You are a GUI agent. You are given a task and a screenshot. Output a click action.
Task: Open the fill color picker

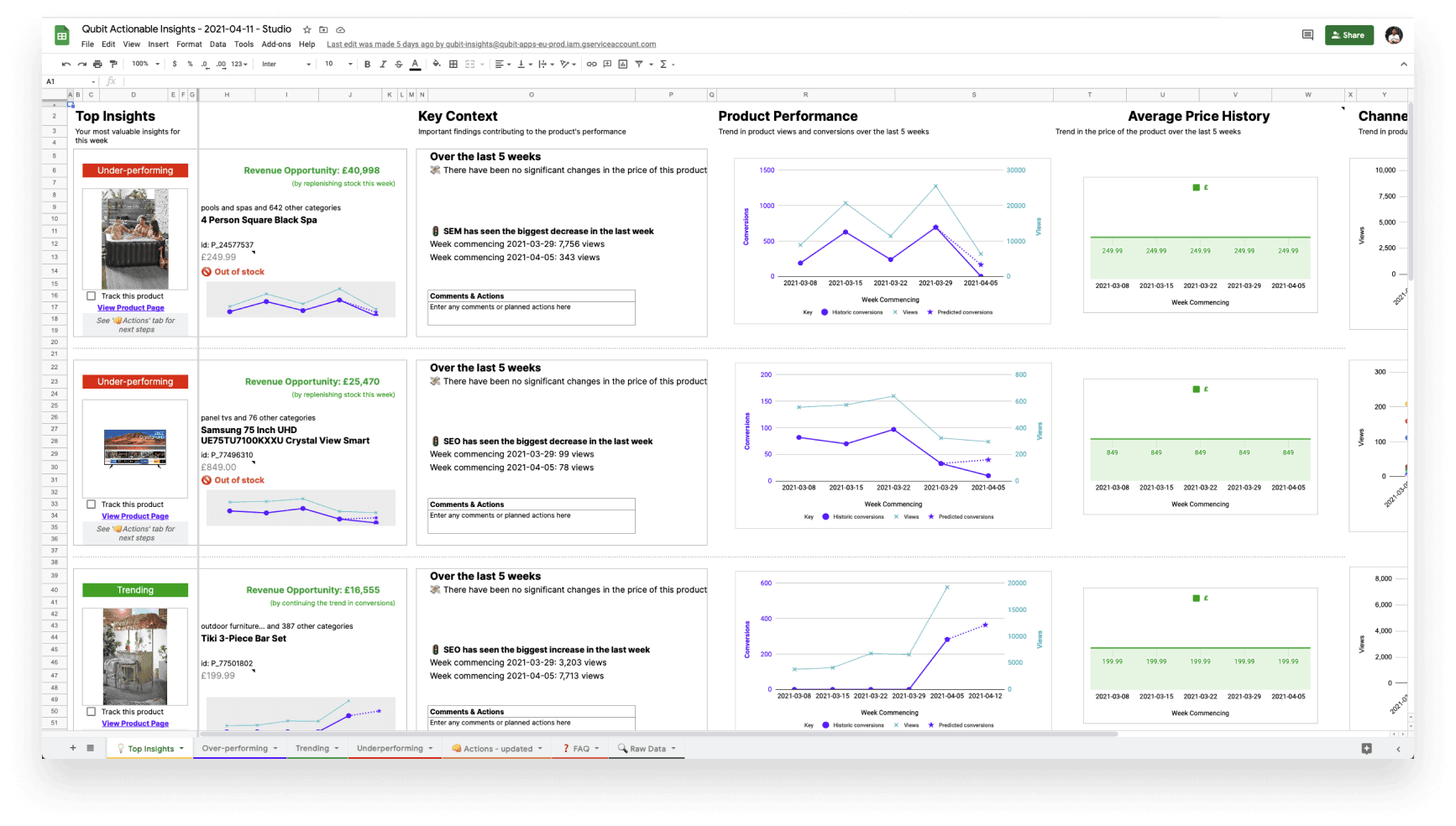coord(436,64)
